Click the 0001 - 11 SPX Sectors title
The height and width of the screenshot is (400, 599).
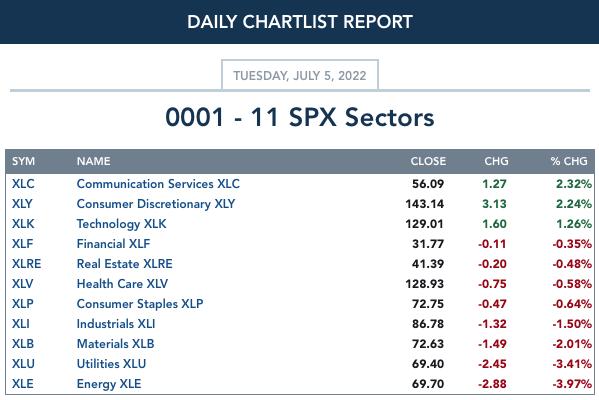[300, 117]
